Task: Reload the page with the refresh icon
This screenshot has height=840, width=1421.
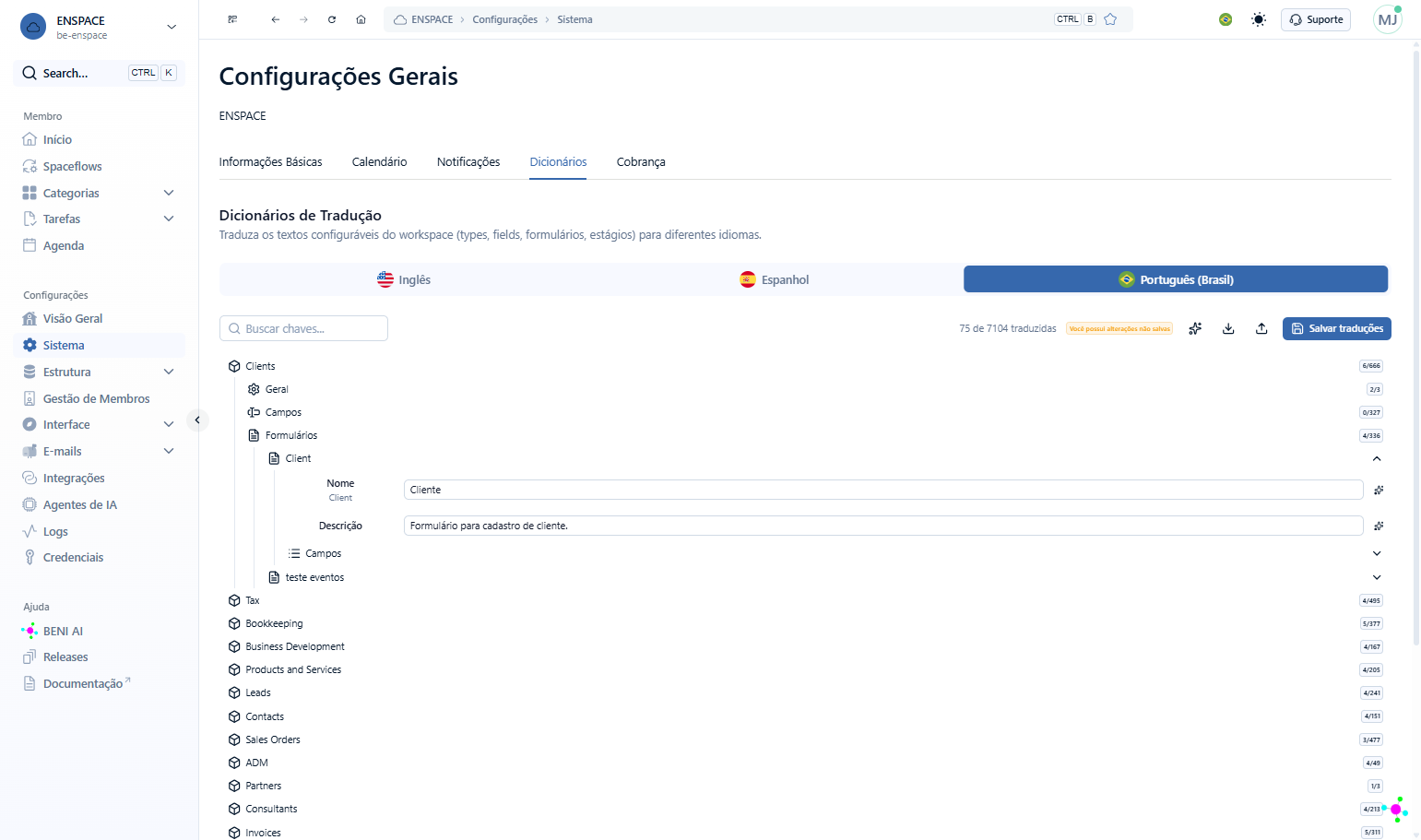Action: pos(332,19)
